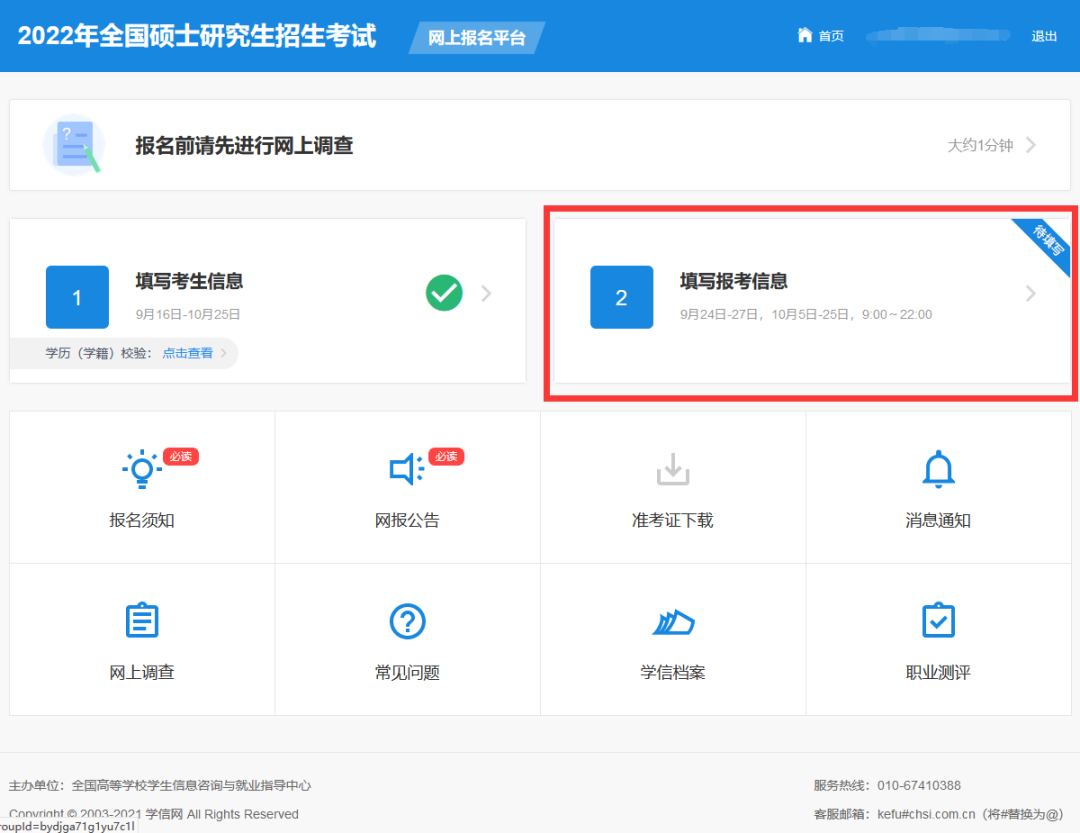Click the arrow on the 网上调查 banner
The image size is (1080, 833).
(1030, 145)
